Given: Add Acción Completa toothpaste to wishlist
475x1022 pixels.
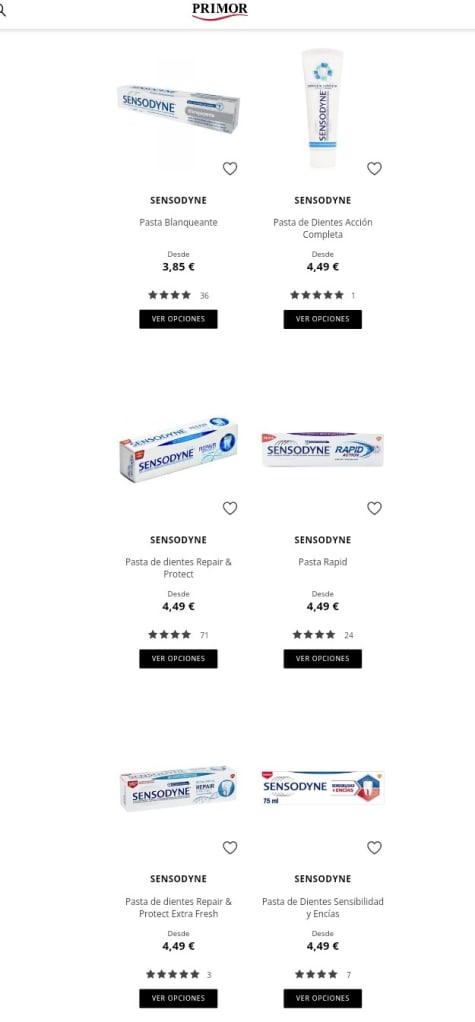Looking at the screenshot, I should click(x=374, y=169).
